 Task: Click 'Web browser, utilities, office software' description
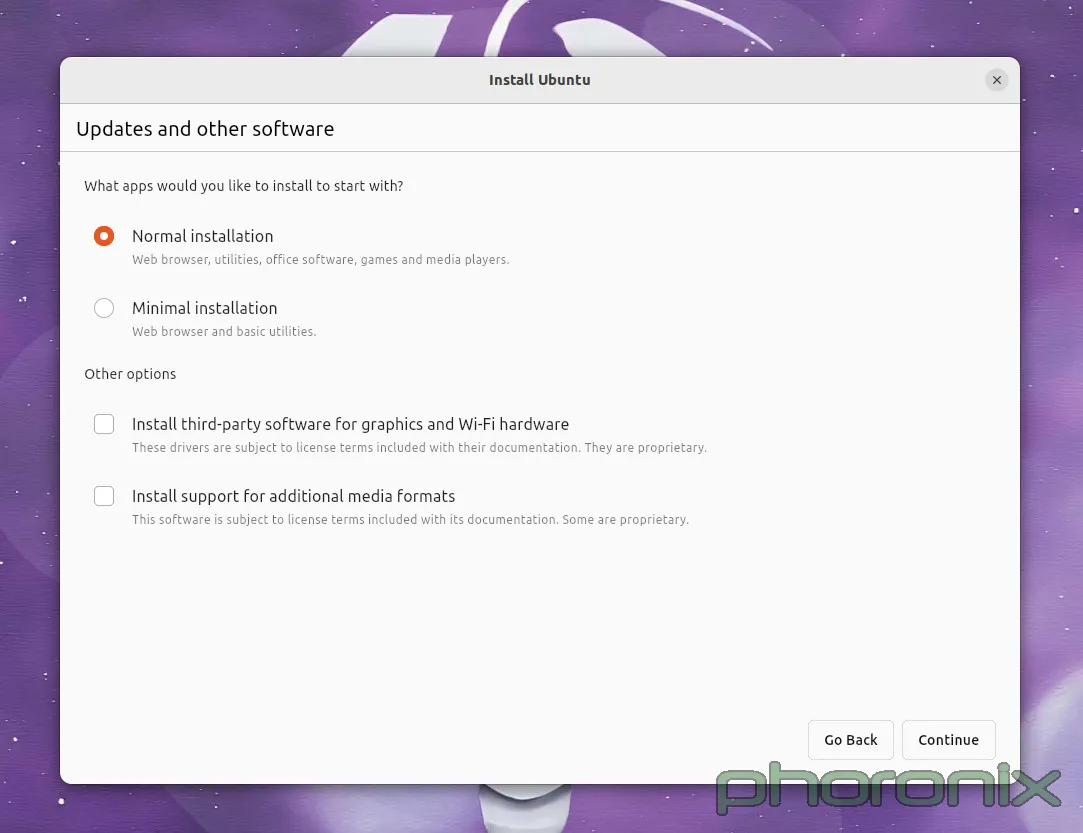click(320, 260)
